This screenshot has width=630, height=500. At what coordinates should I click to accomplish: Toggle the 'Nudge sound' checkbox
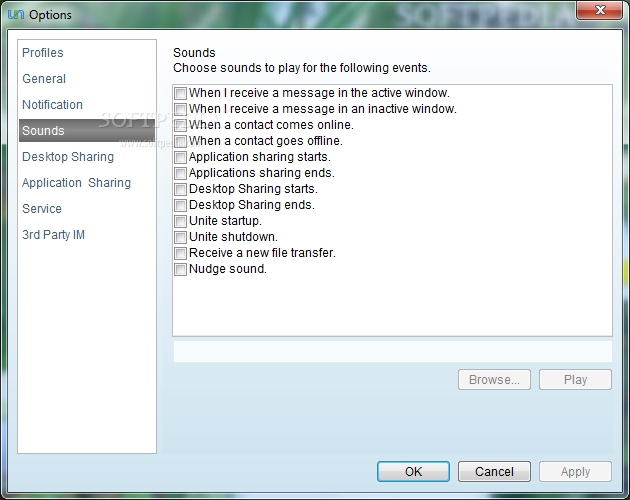pos(180,269)
